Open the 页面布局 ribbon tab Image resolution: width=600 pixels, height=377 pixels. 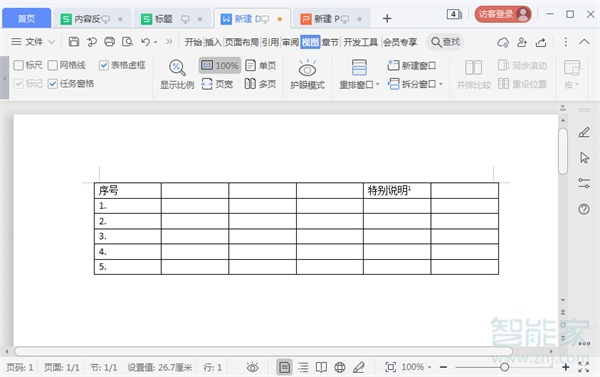241,42
